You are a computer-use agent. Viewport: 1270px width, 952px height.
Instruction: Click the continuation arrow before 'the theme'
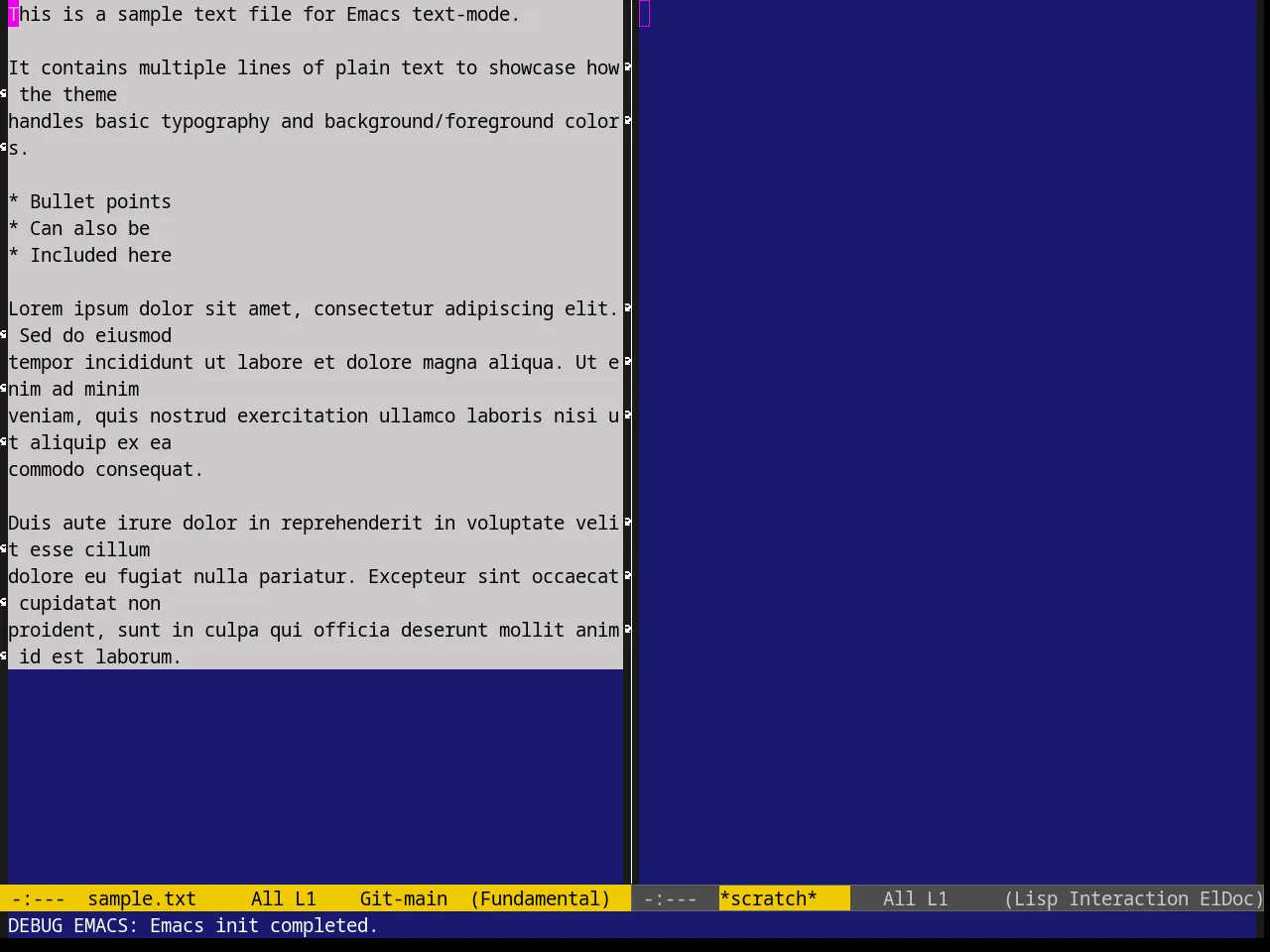(x=4, y=94)
